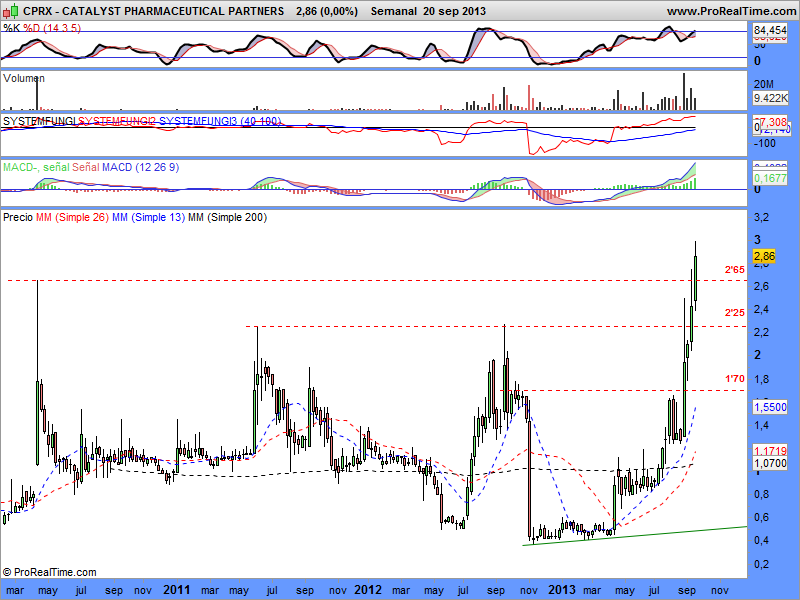This screenshot has height=600, width=800.
Task: Click the candlestick chart icon beside CPRX
Action: click(x=11, y=10)
